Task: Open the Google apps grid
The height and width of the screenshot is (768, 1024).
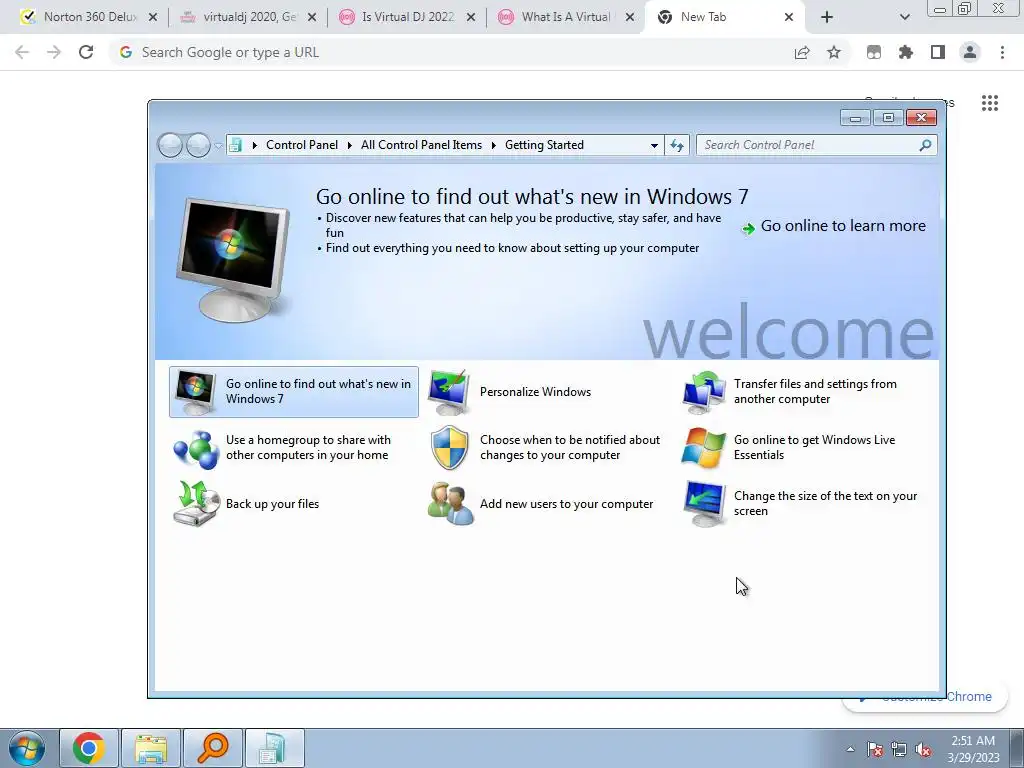Action: tap(990, 103)
